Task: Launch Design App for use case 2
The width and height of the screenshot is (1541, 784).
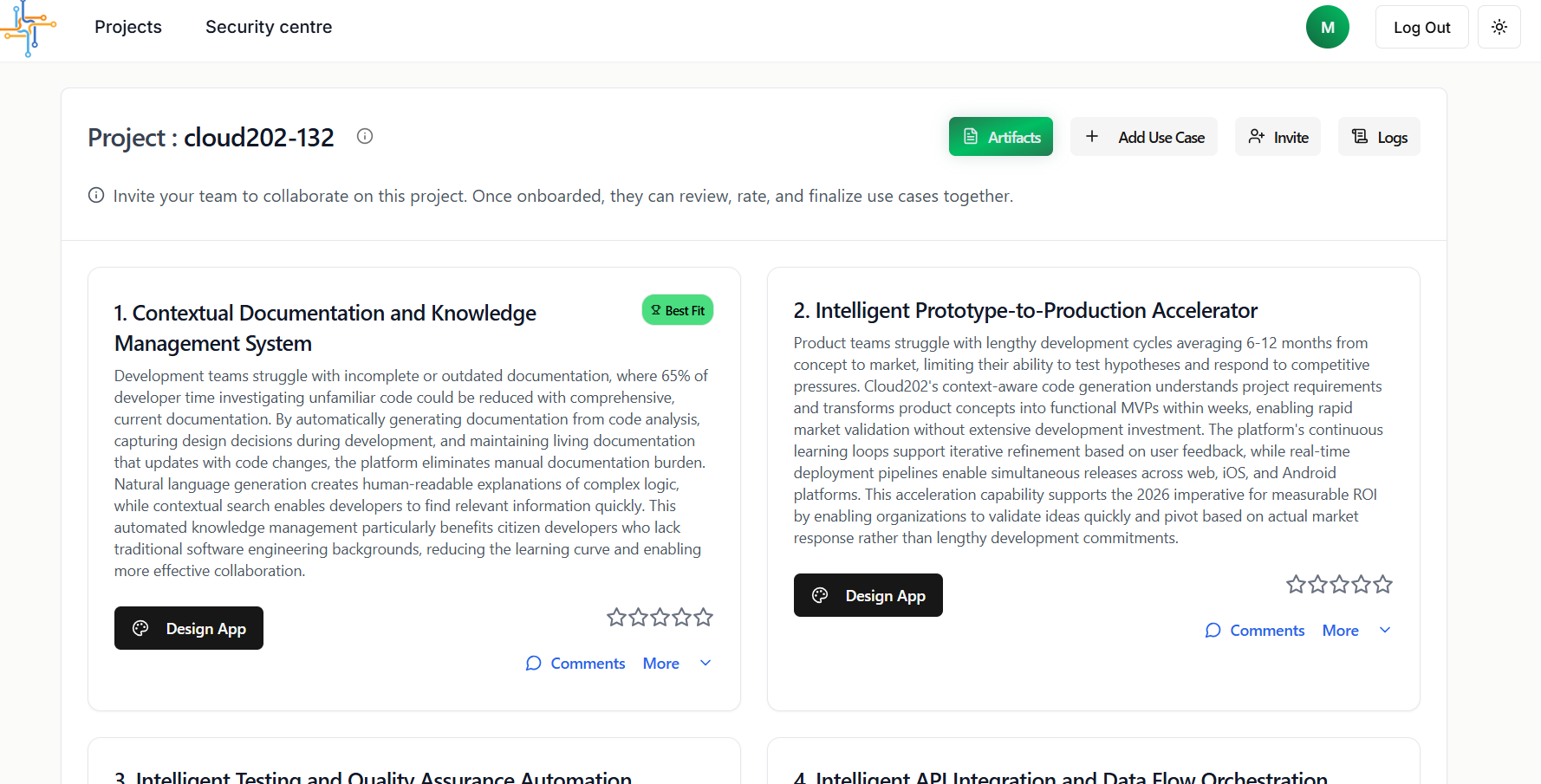Action: pos(868,595)
